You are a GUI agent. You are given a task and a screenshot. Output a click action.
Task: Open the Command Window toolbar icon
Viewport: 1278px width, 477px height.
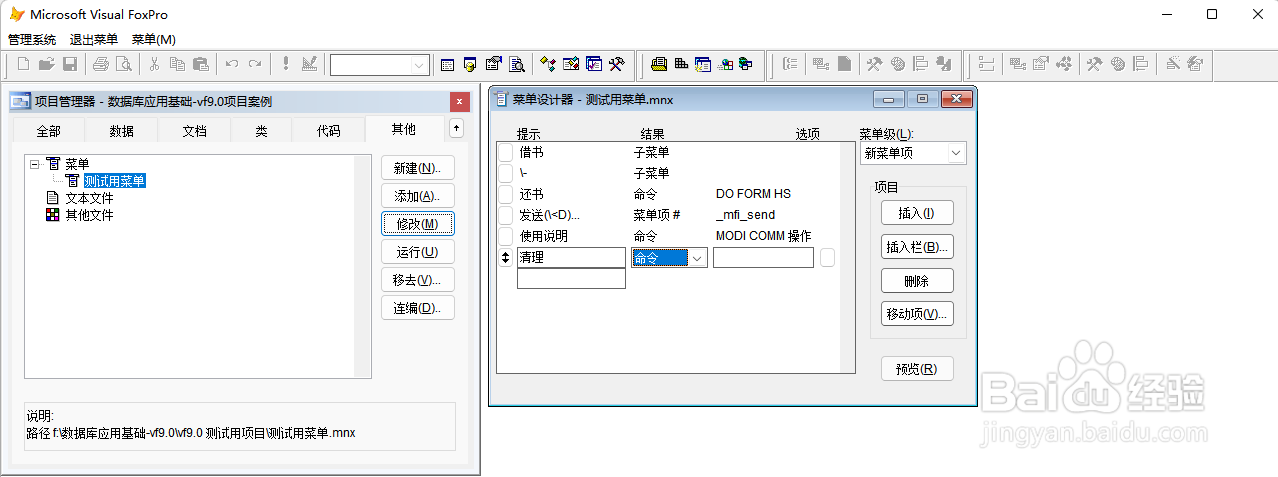[448, 64]
